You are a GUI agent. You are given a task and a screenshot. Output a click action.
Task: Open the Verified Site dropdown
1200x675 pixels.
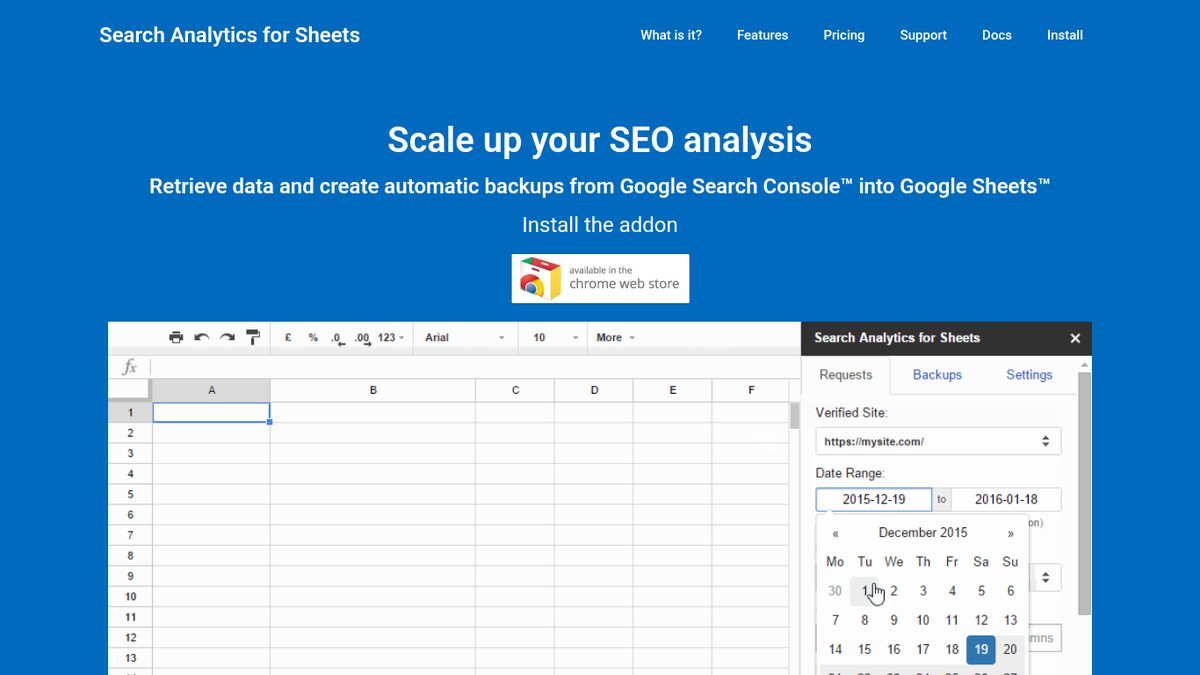tap(938, 441)
